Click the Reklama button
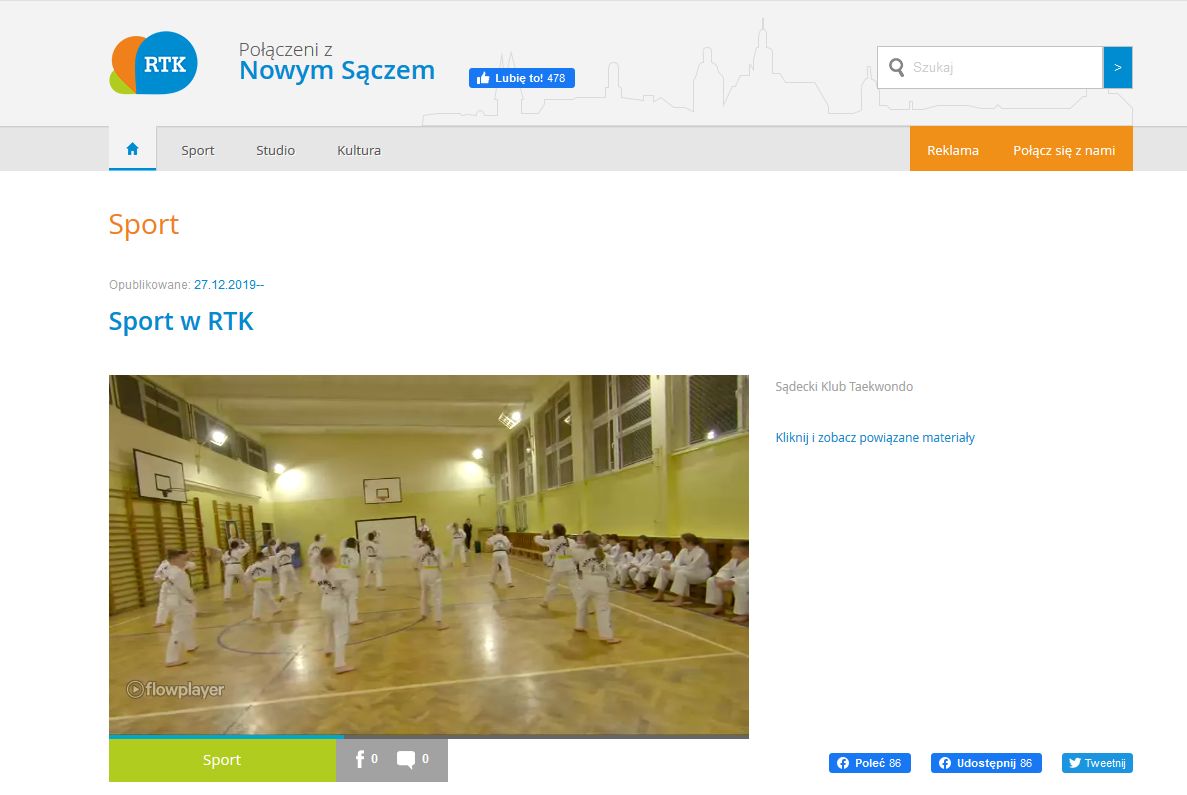The width and height of the screenshot is (1187, 795). (952, 150)
